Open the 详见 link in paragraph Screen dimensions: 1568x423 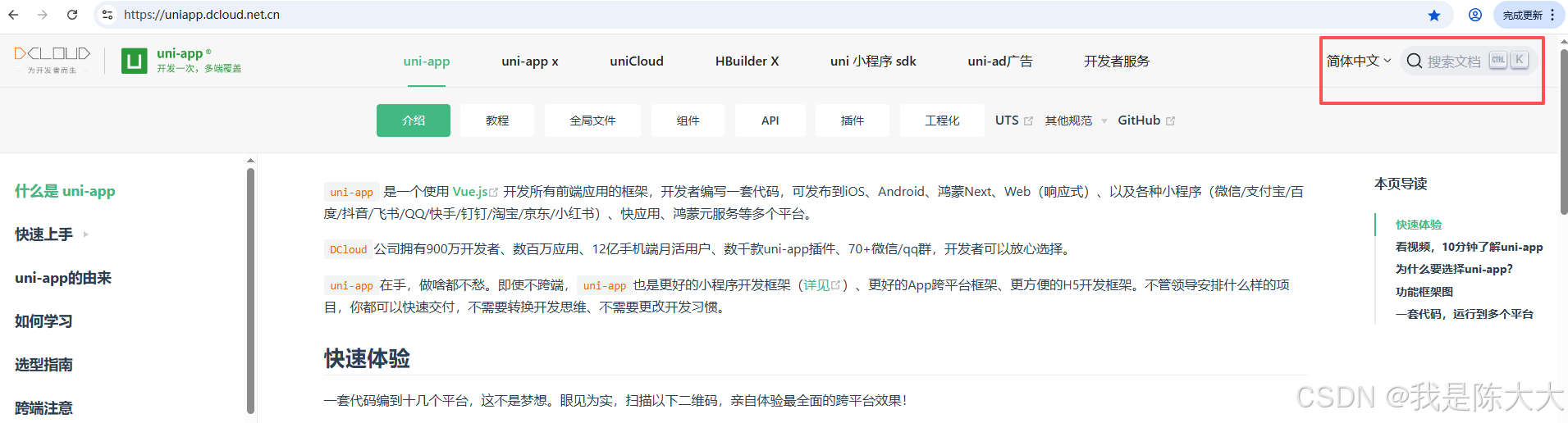click(x=822, y=285)
